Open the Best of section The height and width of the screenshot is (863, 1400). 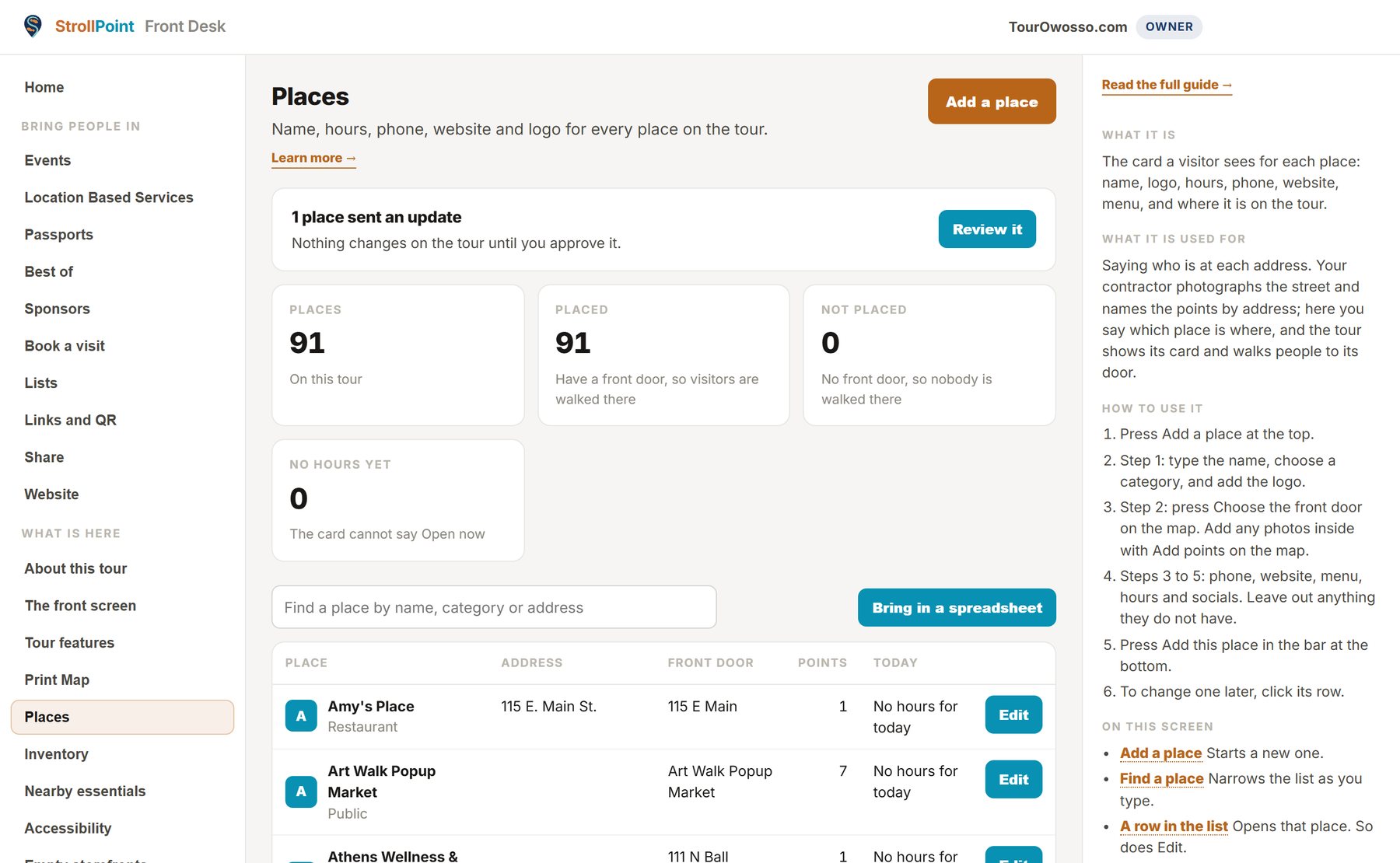[x=49, y=271]
